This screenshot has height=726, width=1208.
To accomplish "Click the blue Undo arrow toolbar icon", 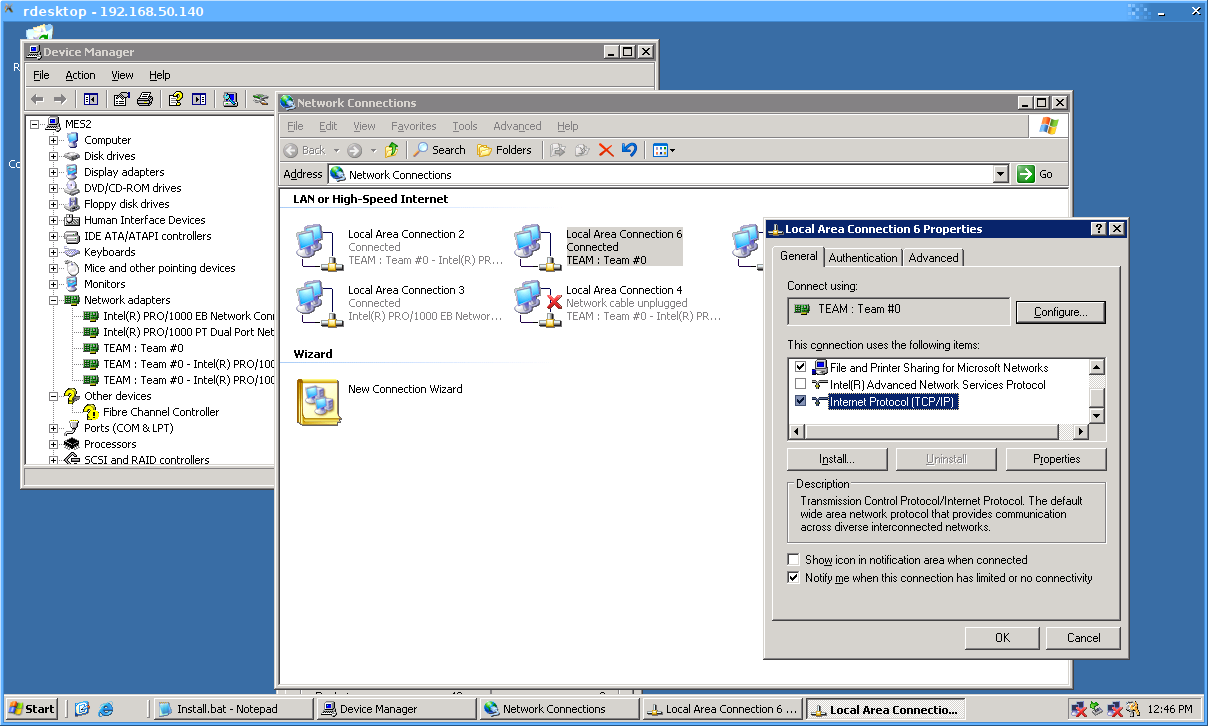I will pos(629,150).
